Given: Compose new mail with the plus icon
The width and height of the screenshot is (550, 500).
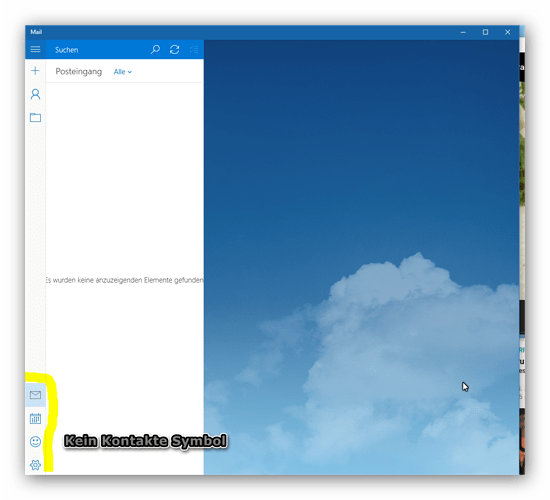Looking at the screenshot, I should pos(35,71).
